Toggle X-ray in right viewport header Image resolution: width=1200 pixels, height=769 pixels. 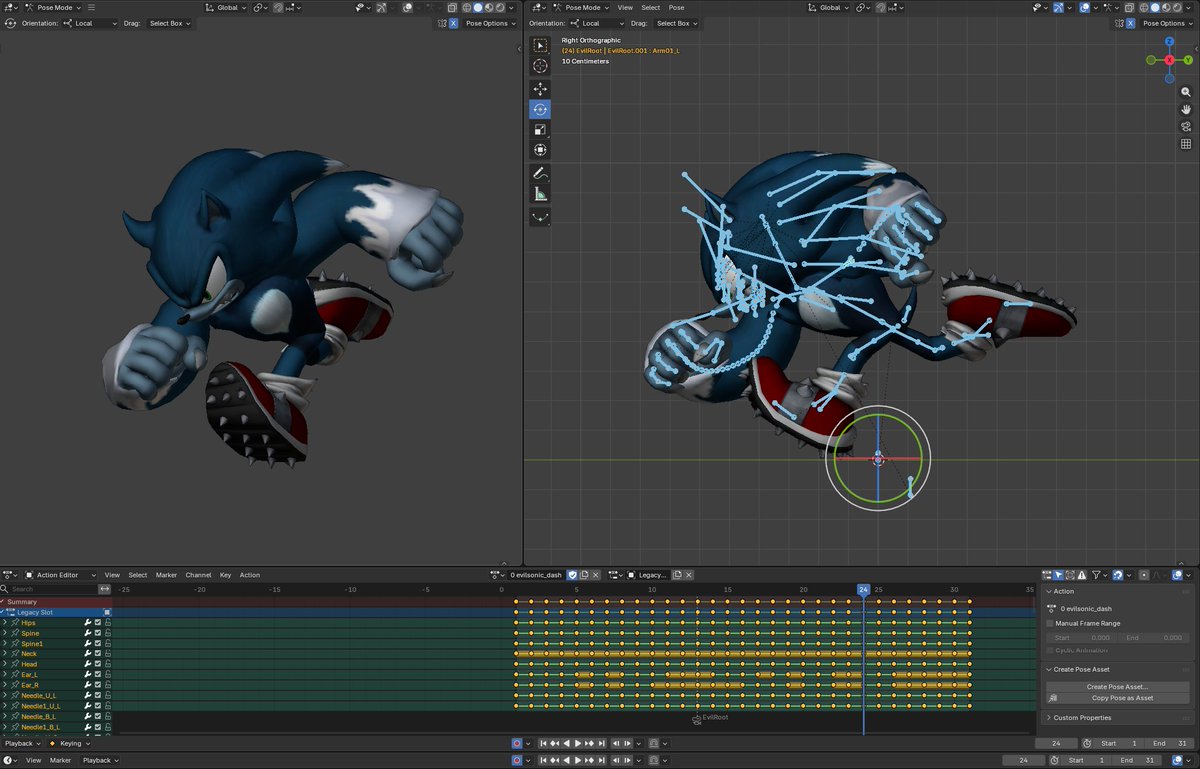pyautogui.click(x=1129, y=7)
